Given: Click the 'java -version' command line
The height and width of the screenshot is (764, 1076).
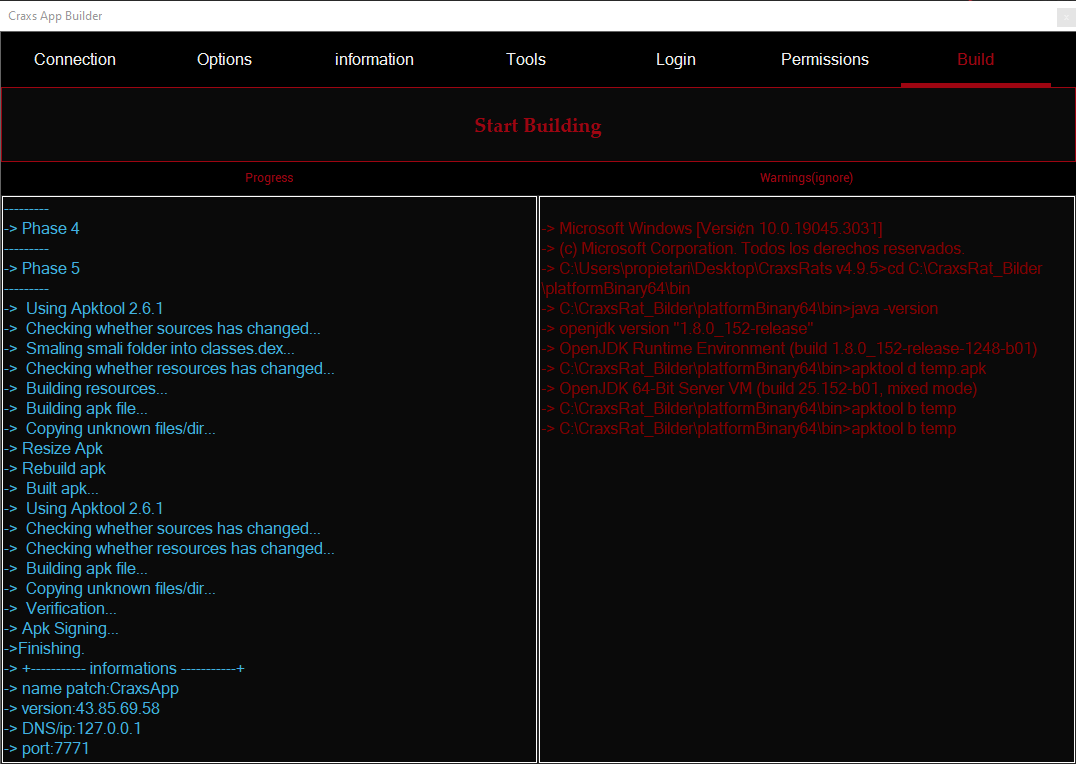Looking at the screenshot, I should [x=740, y=309].
